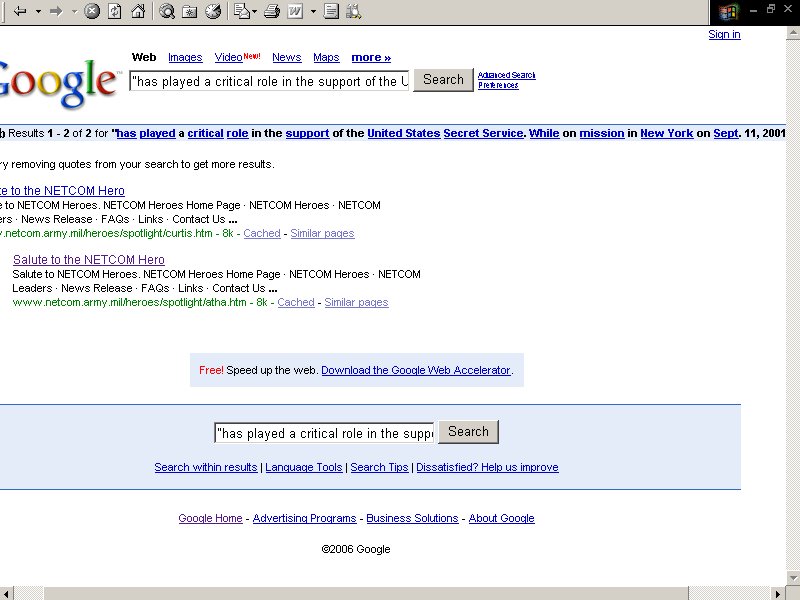Switch to the Images search tab
Screen dimensions: 800x600
[185, 57]
